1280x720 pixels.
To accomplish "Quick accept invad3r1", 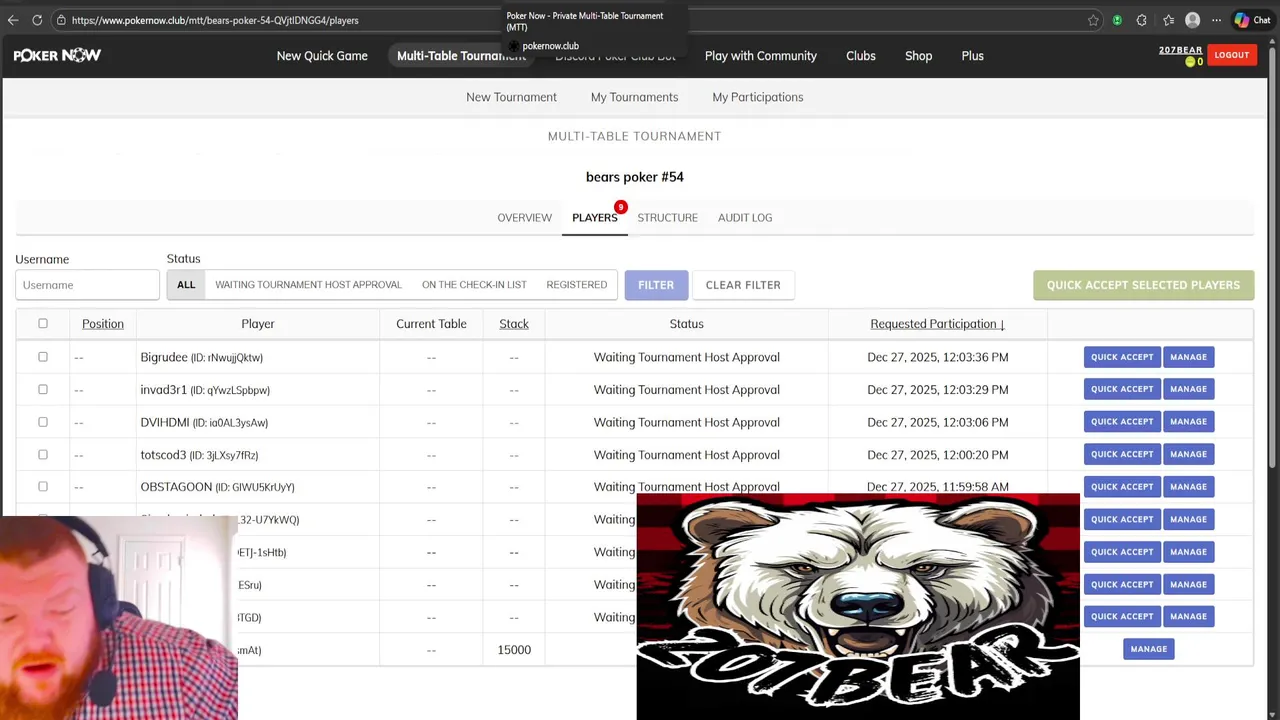I will click(1122, 389).
